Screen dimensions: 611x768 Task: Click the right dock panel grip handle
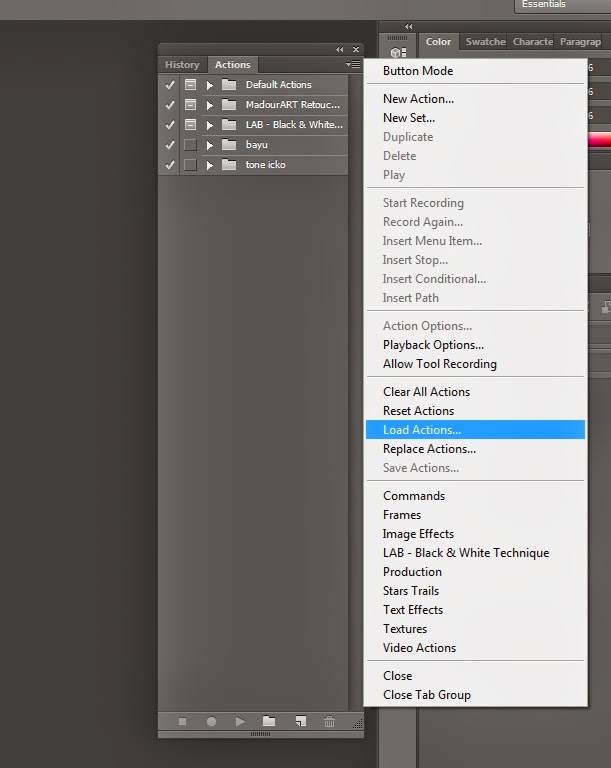tap(397, 38)
